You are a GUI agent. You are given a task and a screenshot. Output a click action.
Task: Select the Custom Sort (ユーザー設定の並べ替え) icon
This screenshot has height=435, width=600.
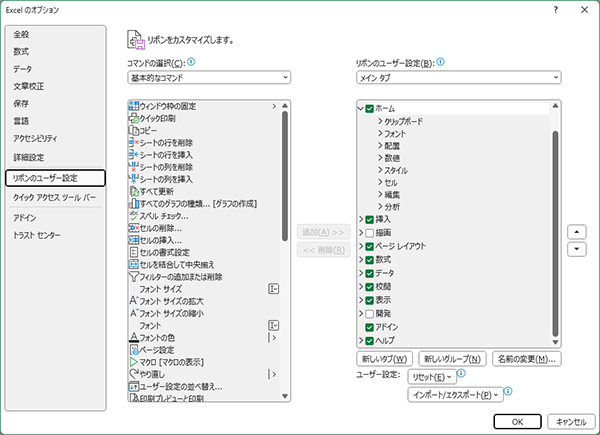point(134,386)
